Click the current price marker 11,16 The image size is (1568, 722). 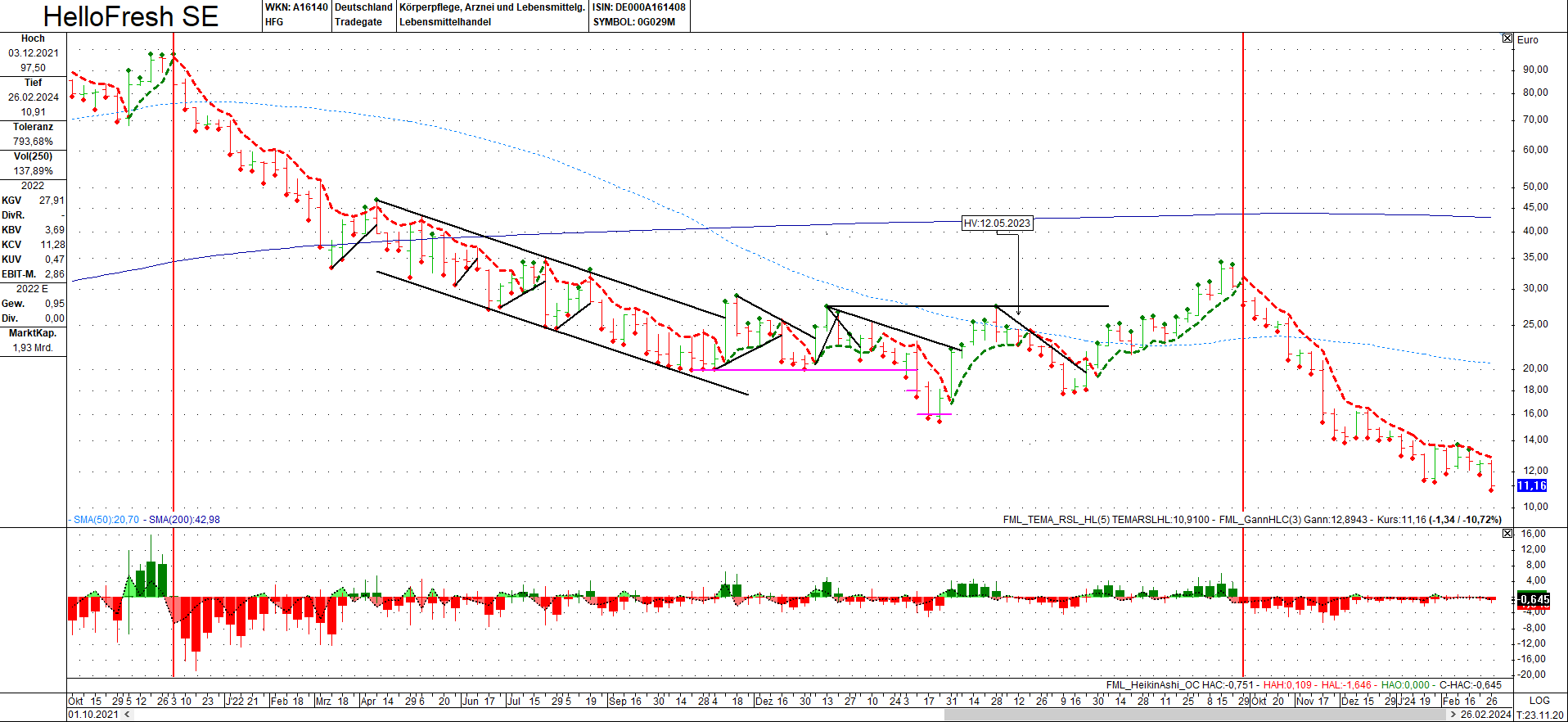[1532, 486]
